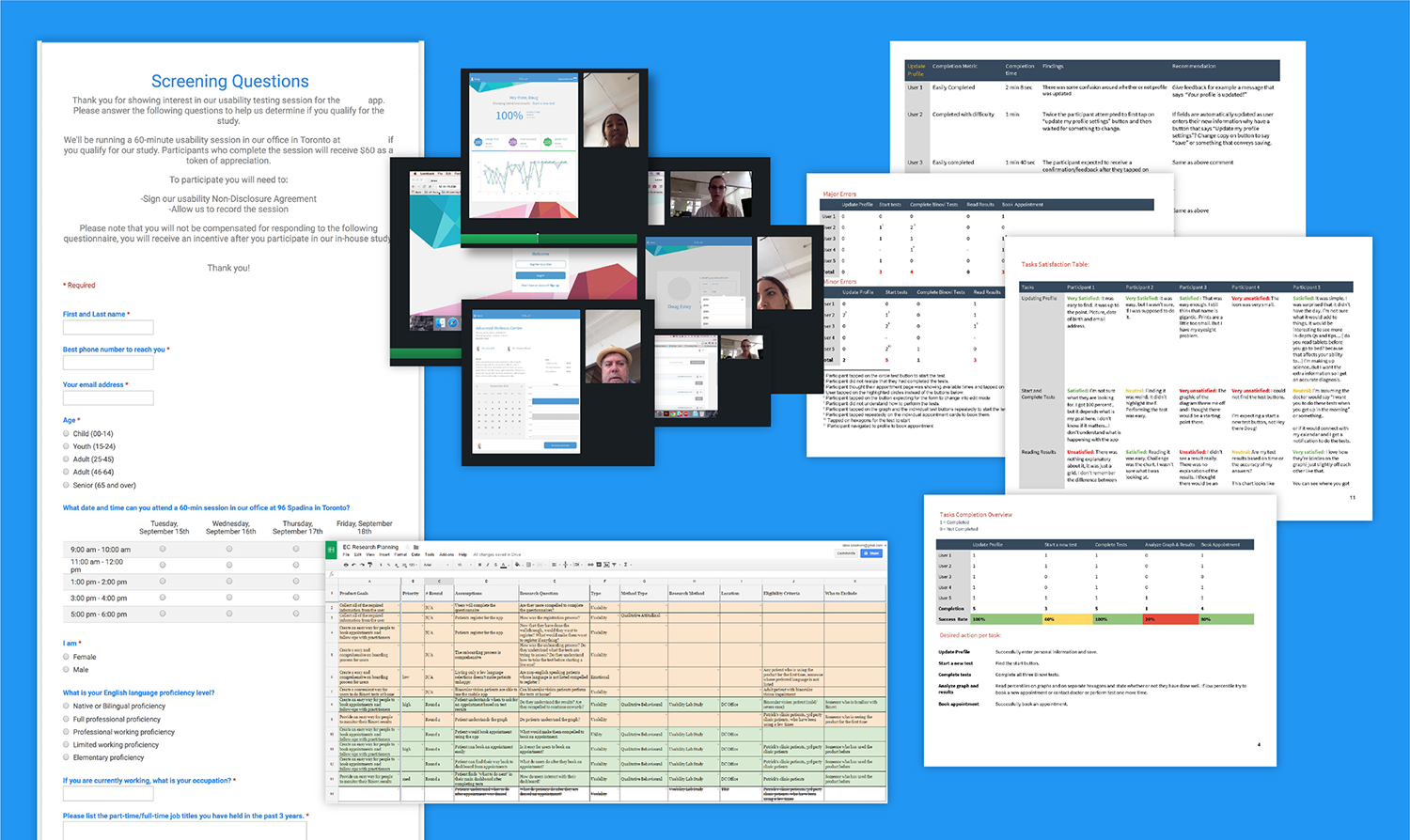Open the account email dropdown in the spreadsheet
The width and height of the screenshot is (1410, 840).
point(865,545)
